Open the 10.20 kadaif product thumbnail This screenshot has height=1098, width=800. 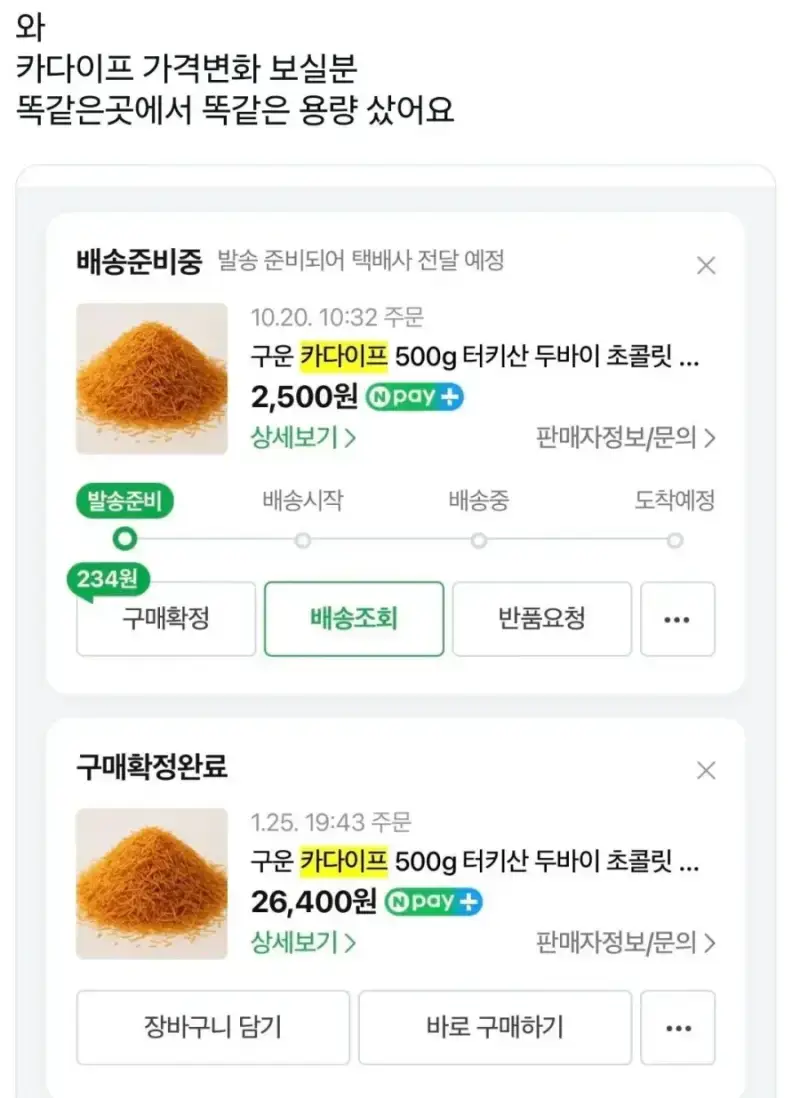(152, 379)
